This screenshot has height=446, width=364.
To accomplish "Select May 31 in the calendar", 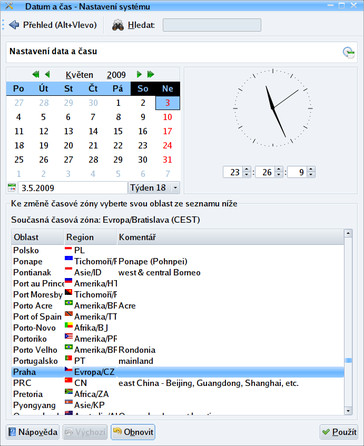I will [167, 160].
